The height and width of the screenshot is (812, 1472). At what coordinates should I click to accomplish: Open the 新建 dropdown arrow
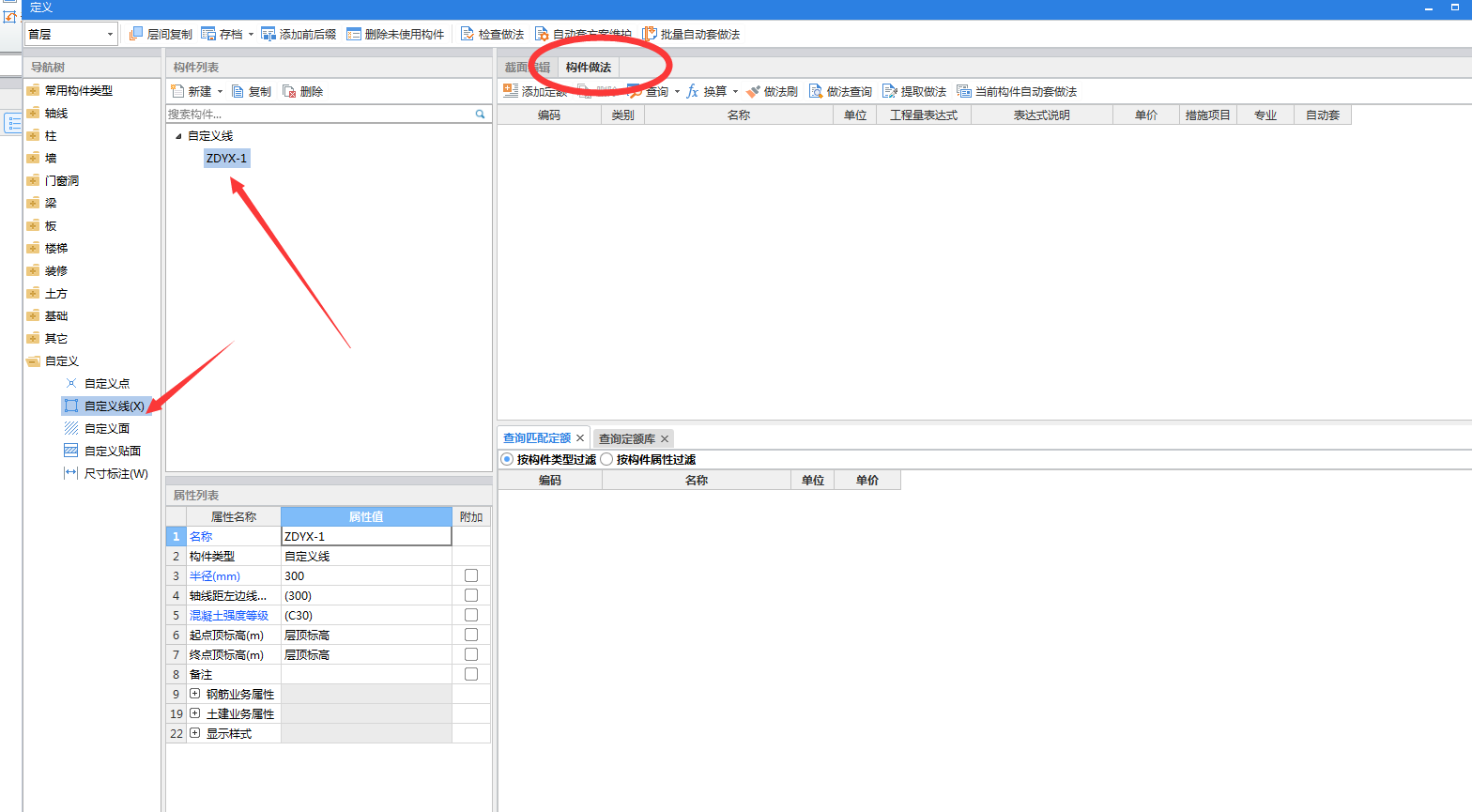220,92
